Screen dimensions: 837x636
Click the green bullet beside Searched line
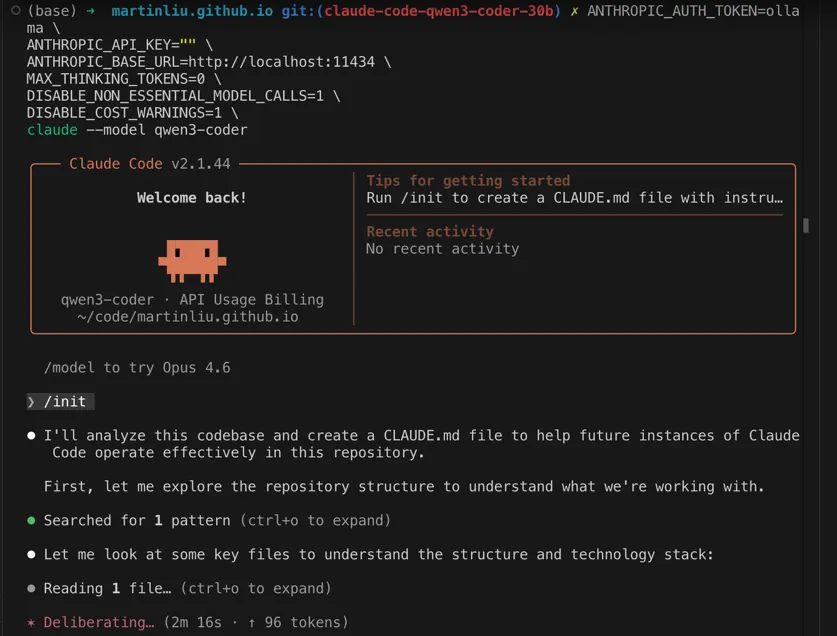tap(32, 520)
